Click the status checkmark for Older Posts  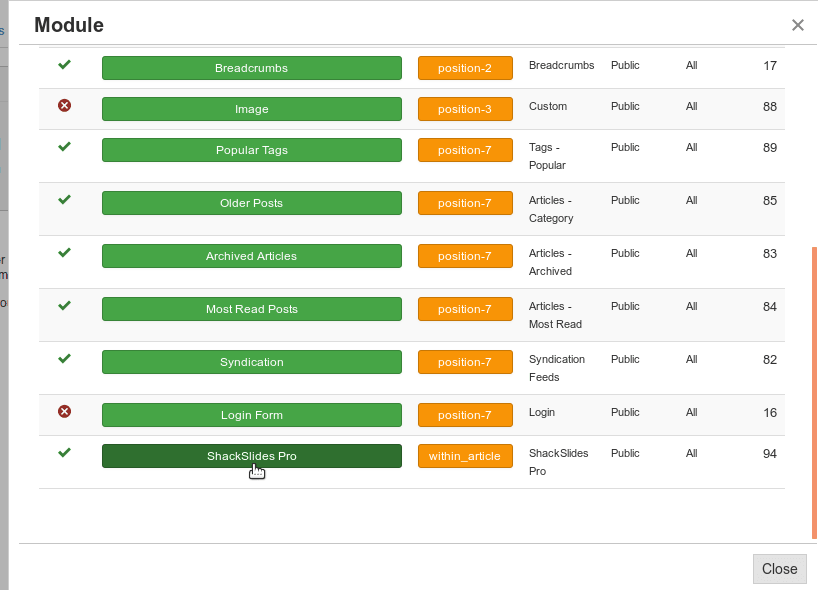click(64, 200)
